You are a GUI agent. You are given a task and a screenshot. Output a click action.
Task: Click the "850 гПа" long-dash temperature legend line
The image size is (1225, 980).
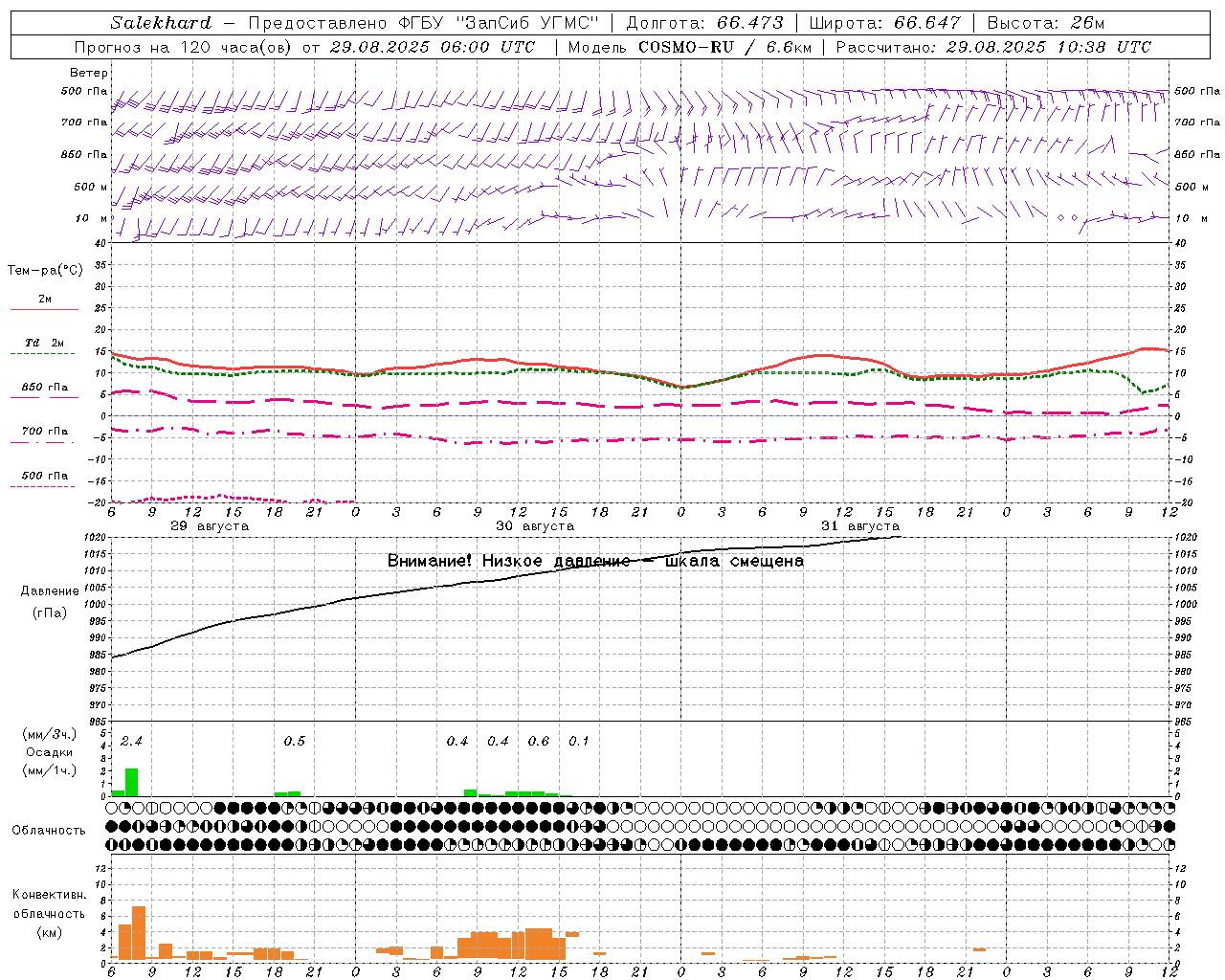pyautogui.click(x=44, y=397)
